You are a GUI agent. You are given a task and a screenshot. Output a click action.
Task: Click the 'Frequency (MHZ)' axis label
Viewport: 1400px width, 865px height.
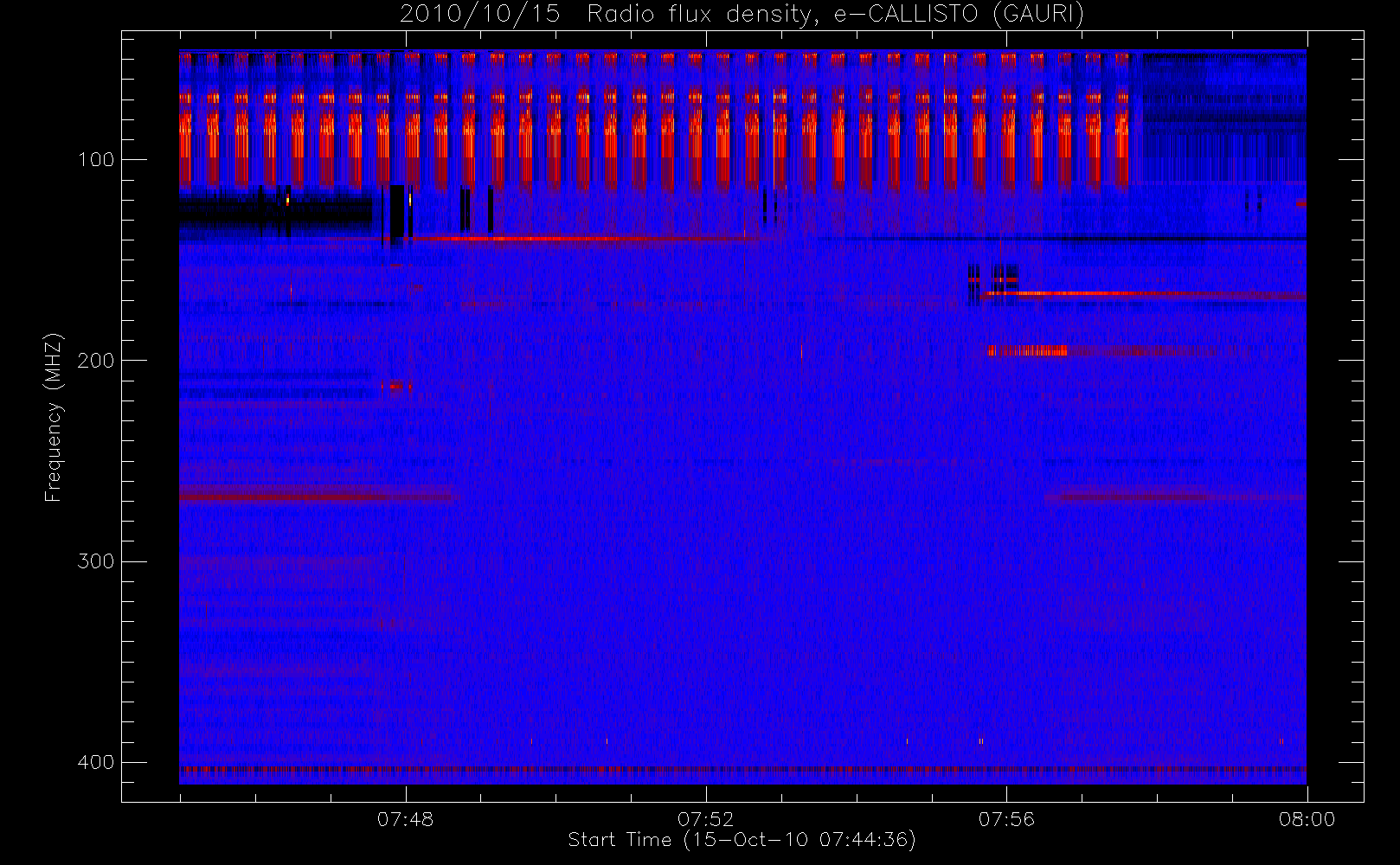(54, 417)
